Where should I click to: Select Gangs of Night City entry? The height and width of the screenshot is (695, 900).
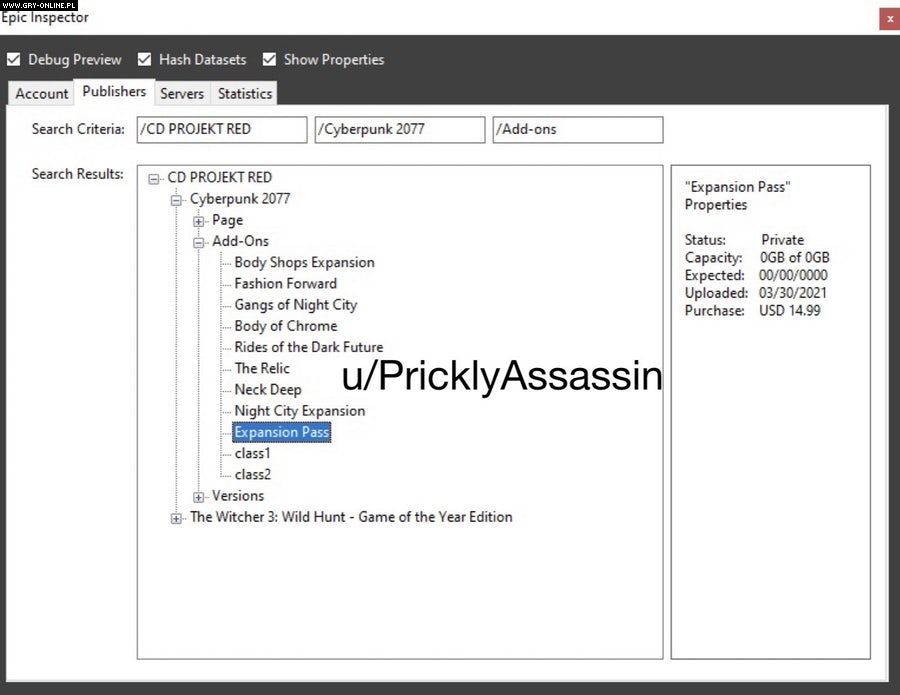(295, 305)
